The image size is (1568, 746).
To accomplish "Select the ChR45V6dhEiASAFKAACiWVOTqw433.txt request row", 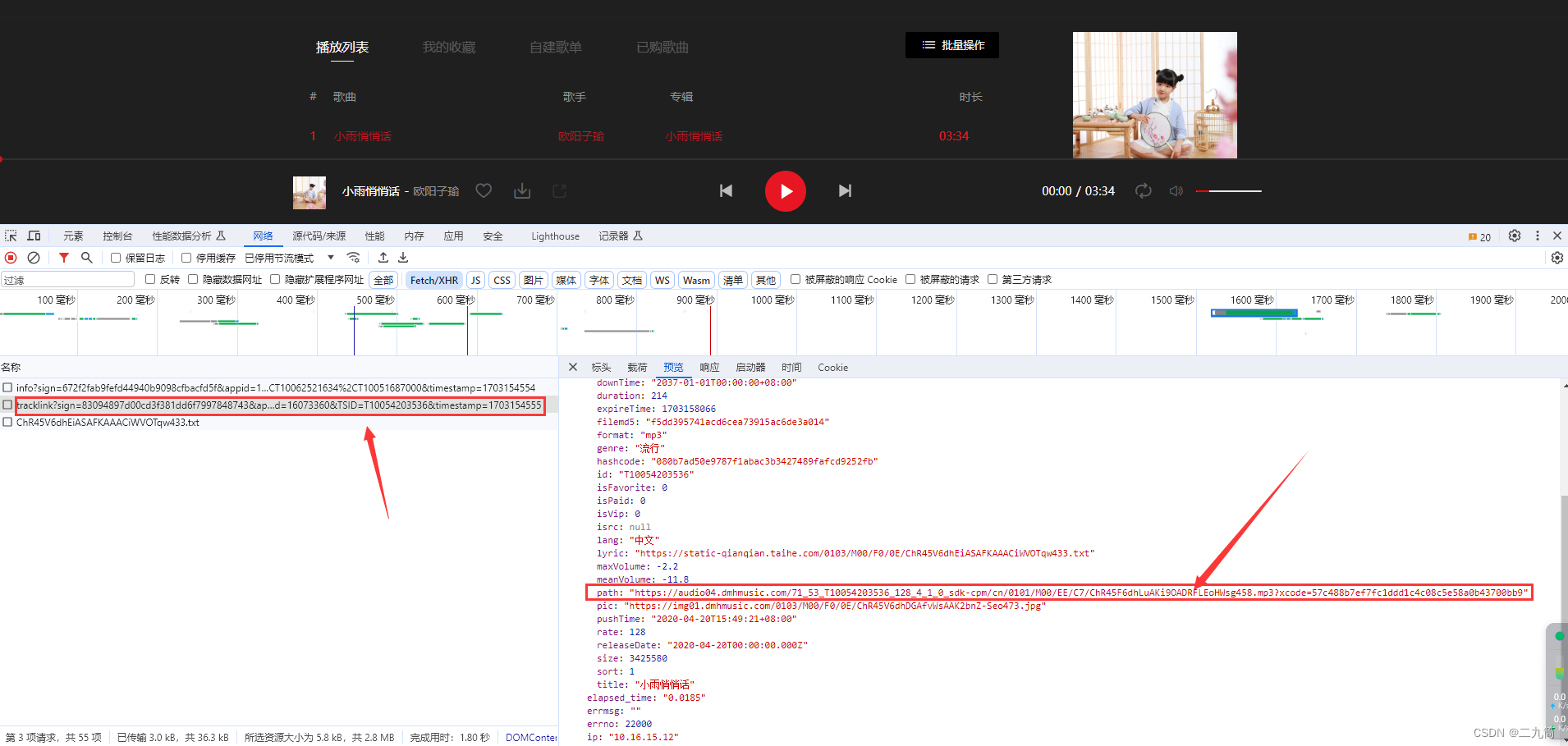I will point(279,423).
